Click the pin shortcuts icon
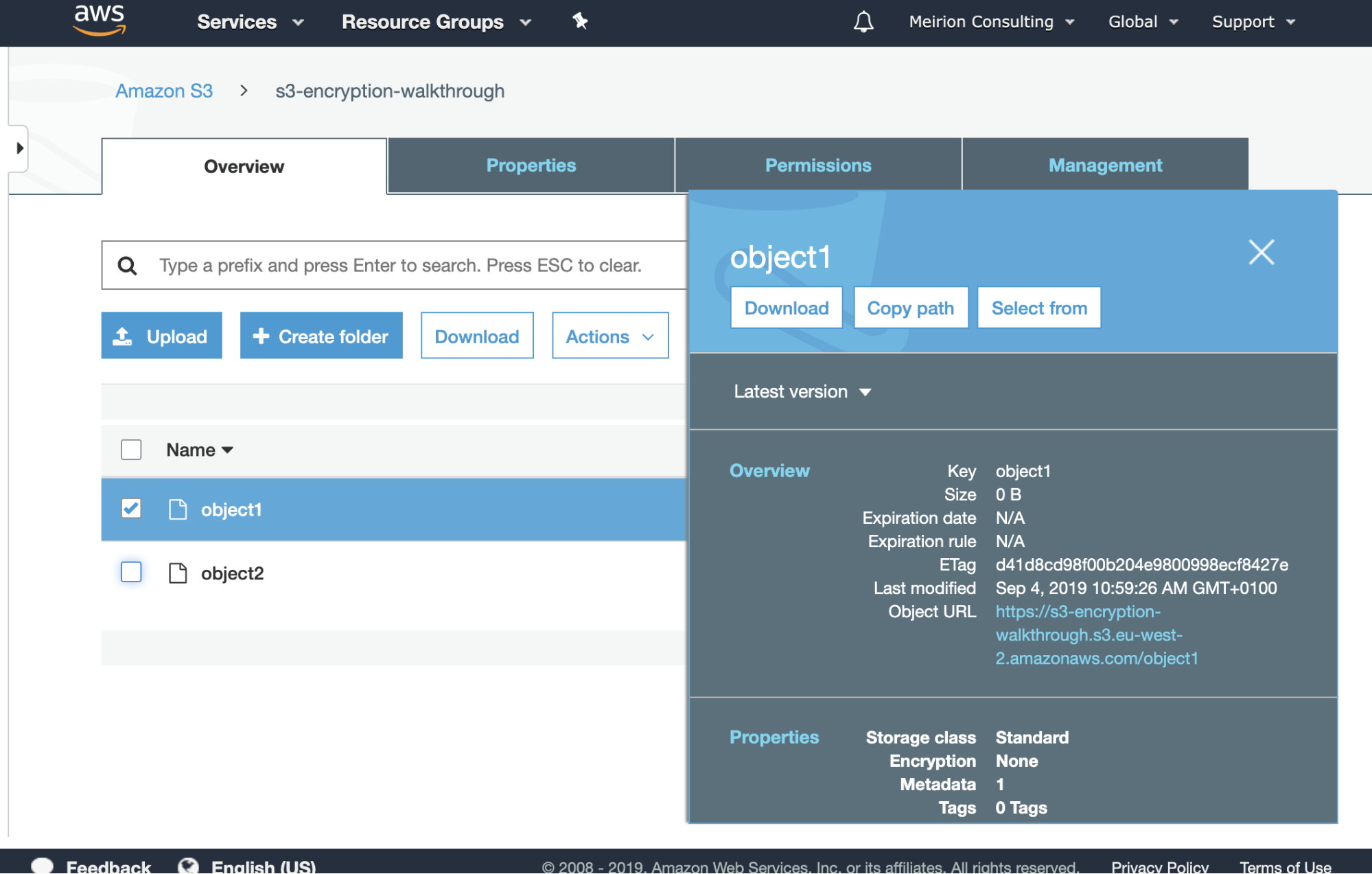The width and height of the screenshot is (1372, 874). click(x=580, y=21)
